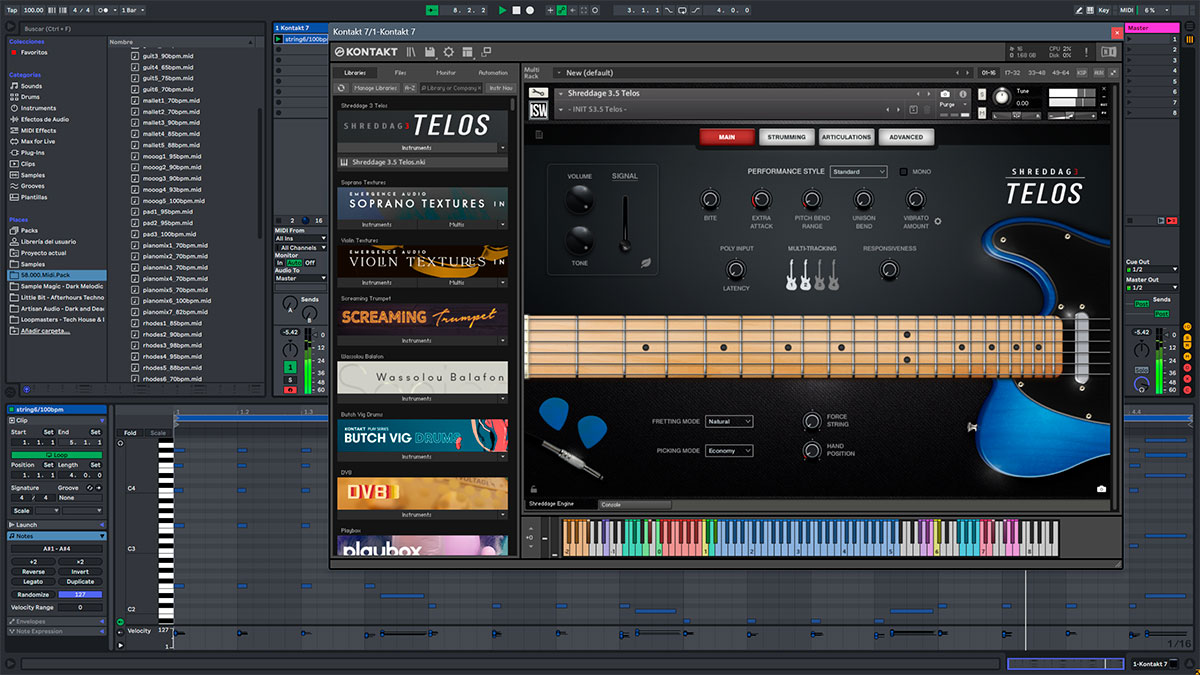Open Files tab in Kontakt browser
This screenshot has height=675, width=1200.
pos(400,73)
